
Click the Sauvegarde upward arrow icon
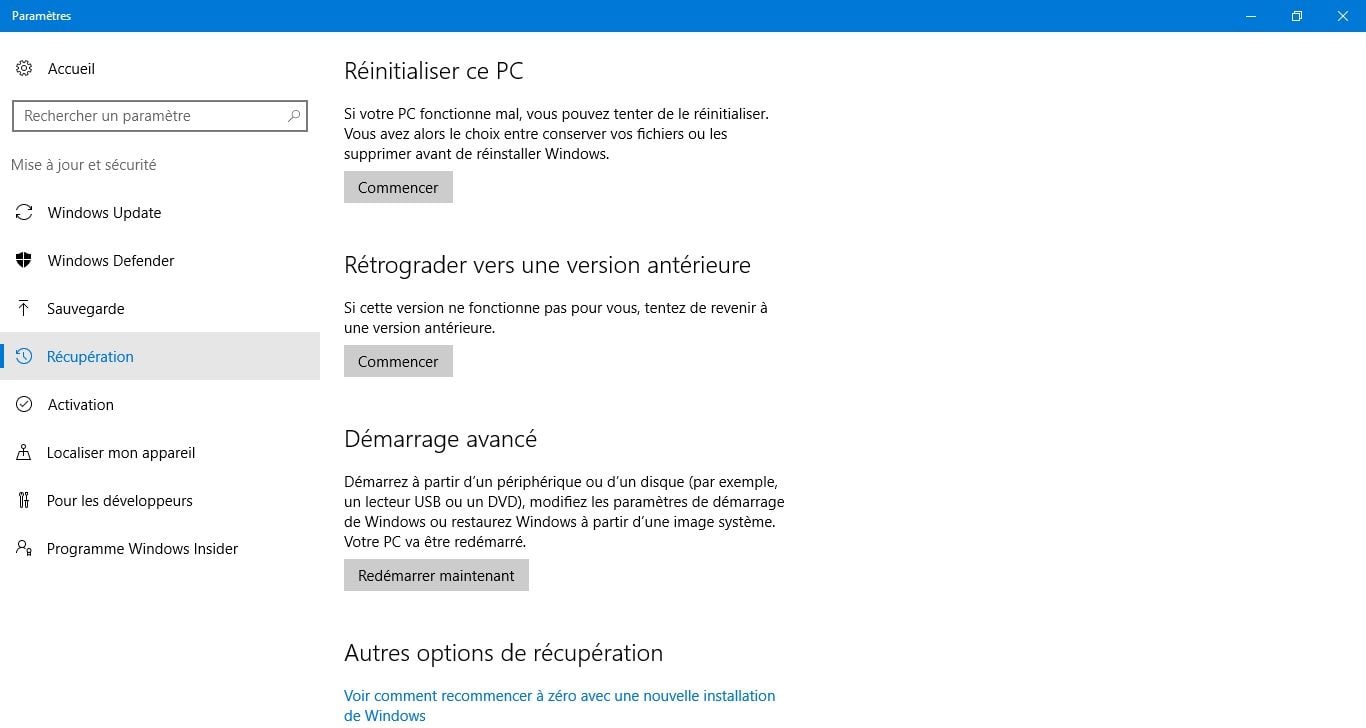point(24,309)
